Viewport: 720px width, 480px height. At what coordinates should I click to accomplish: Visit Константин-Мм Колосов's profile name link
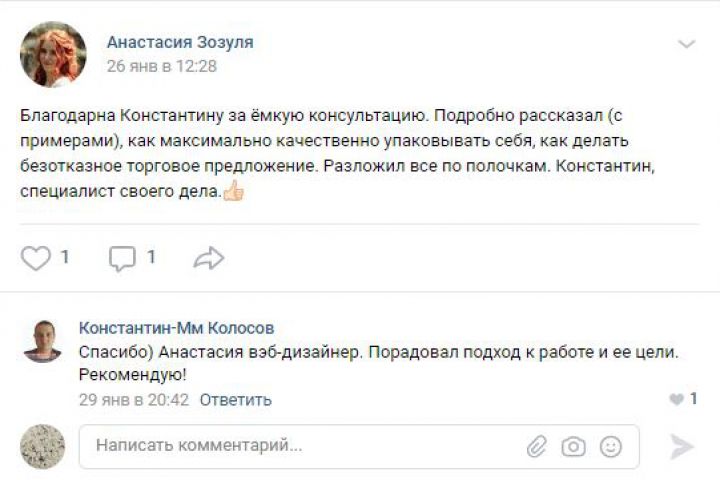(x=176, y=328)
